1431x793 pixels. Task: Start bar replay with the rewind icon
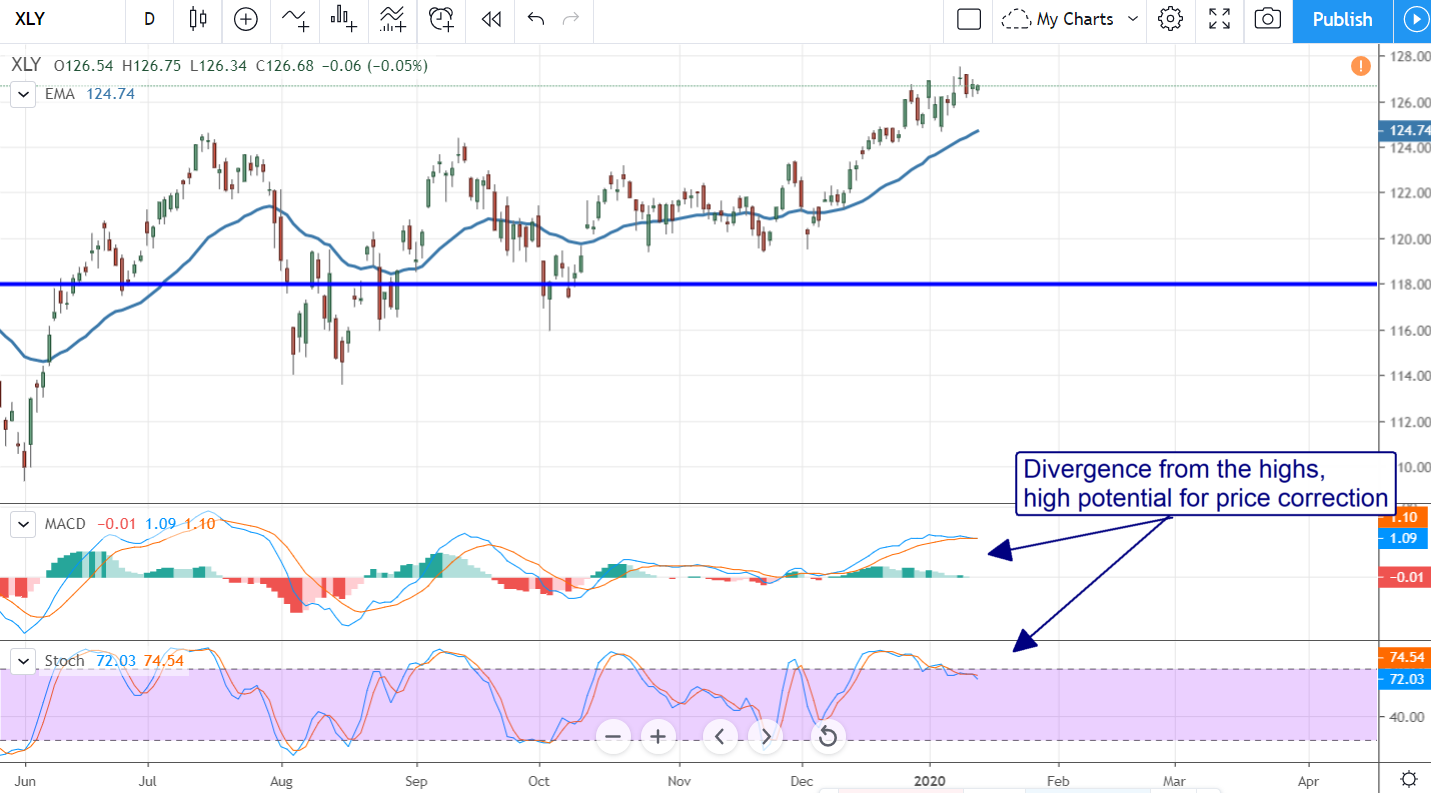490,19
